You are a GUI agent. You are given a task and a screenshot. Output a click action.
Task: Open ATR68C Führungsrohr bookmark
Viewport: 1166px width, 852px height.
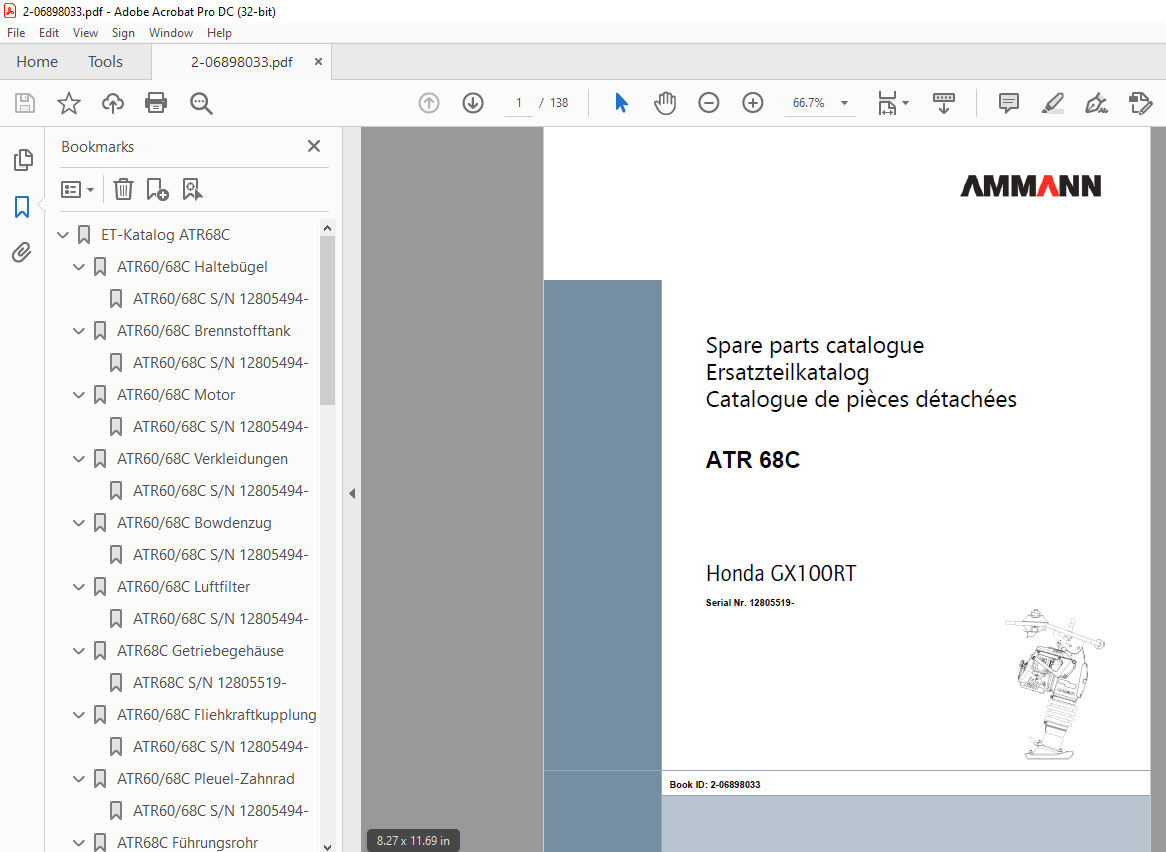point(187,842)
